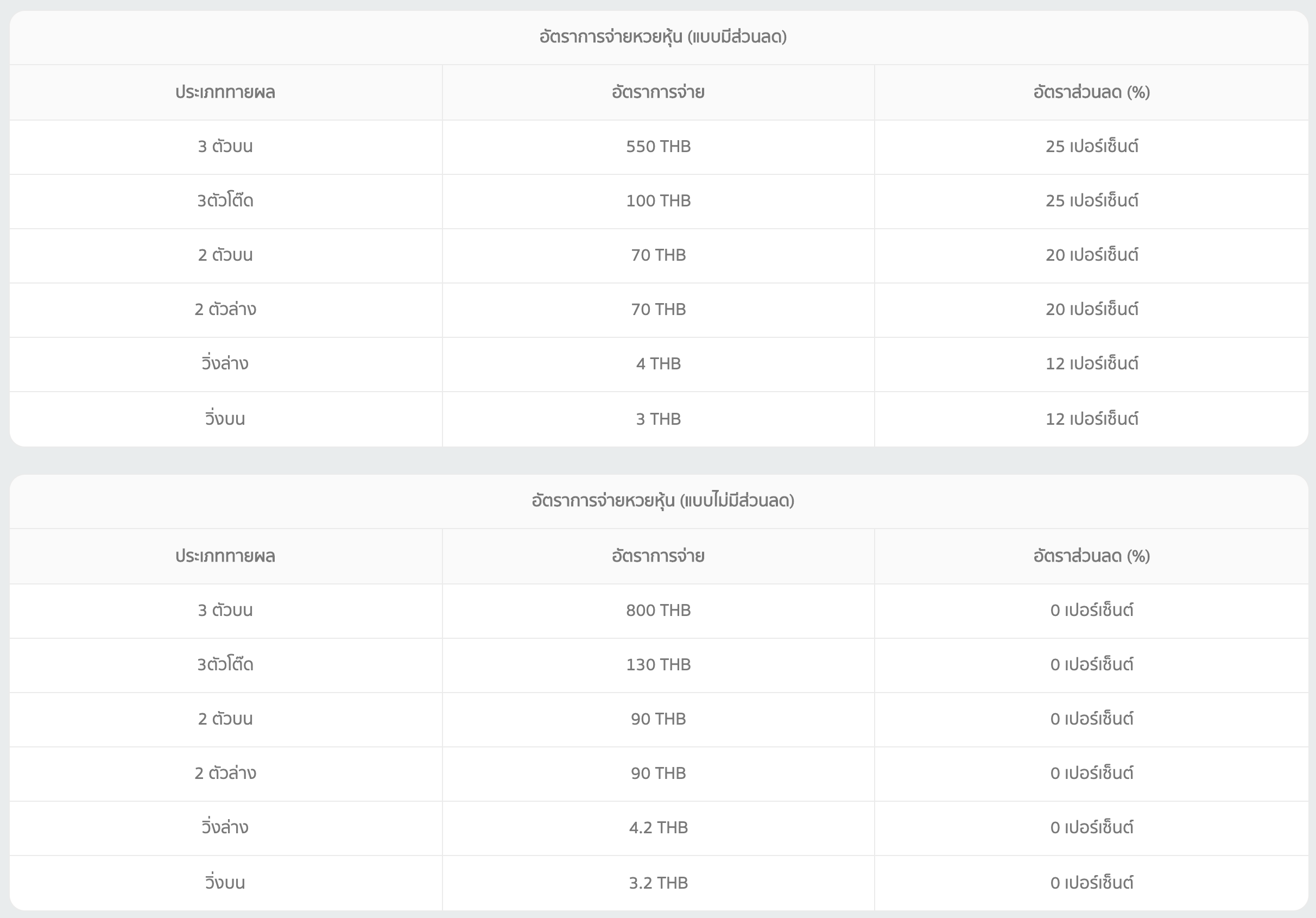Click the 3 THB วิ่งบน payout
1316x918 pixels.
click(658, 419)
